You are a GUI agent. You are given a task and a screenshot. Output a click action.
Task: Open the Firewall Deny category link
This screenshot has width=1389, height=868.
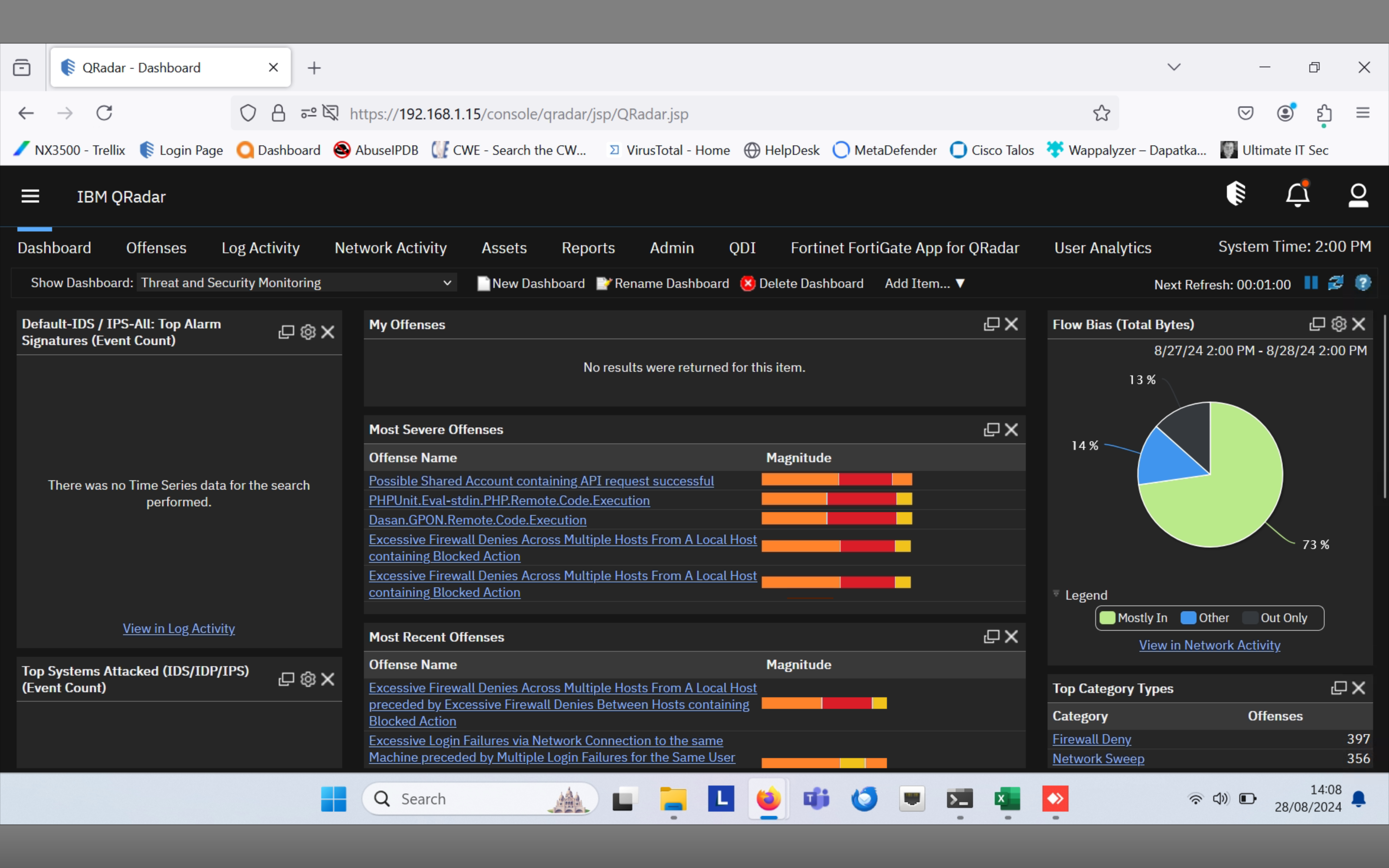(1092, 739)
